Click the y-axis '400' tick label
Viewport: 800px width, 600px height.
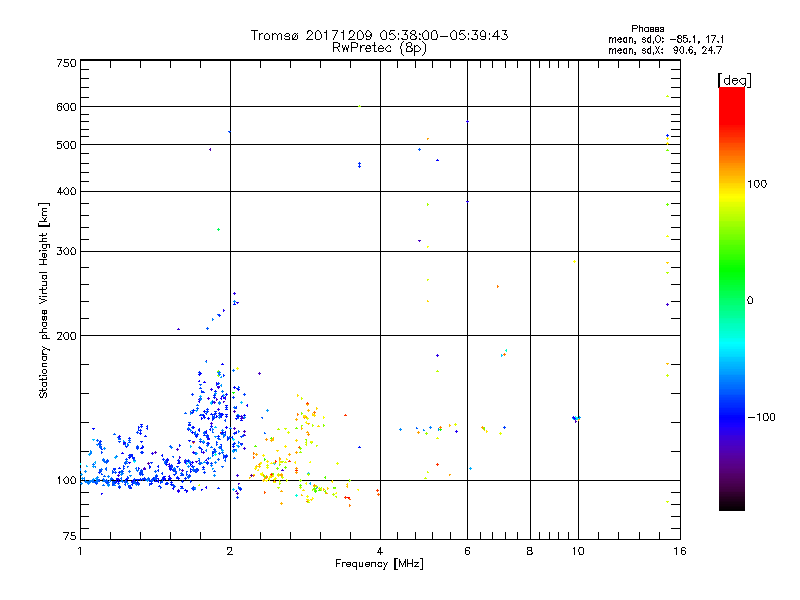click(66, 191)
